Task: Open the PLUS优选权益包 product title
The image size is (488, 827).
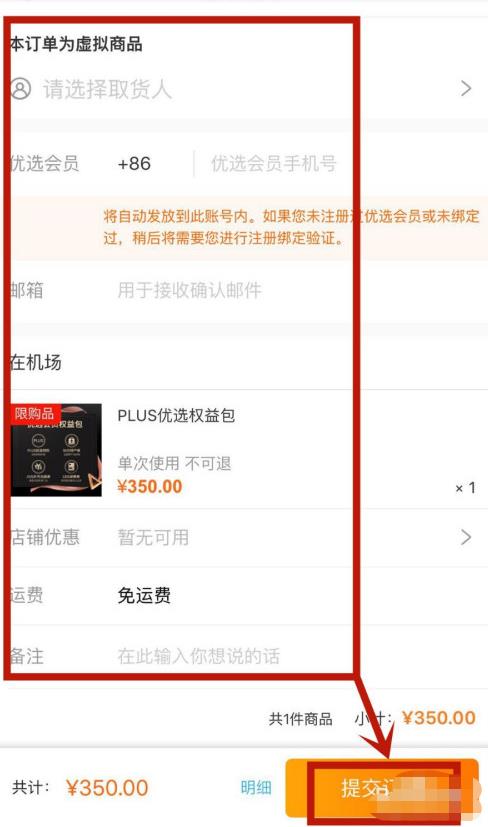Action: point(176,416)
